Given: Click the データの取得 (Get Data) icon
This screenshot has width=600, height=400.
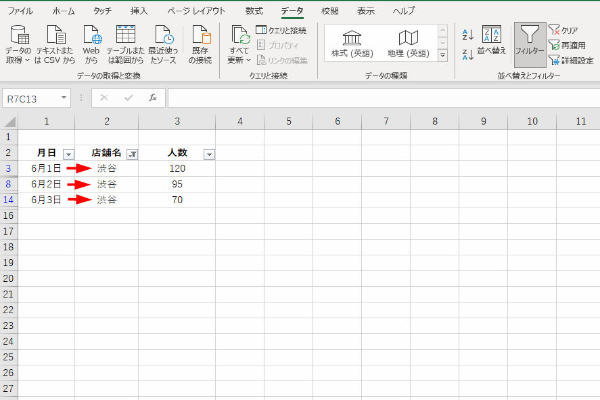Looking at the screenshot, I should pyautogui.click(x=18, y=44).
